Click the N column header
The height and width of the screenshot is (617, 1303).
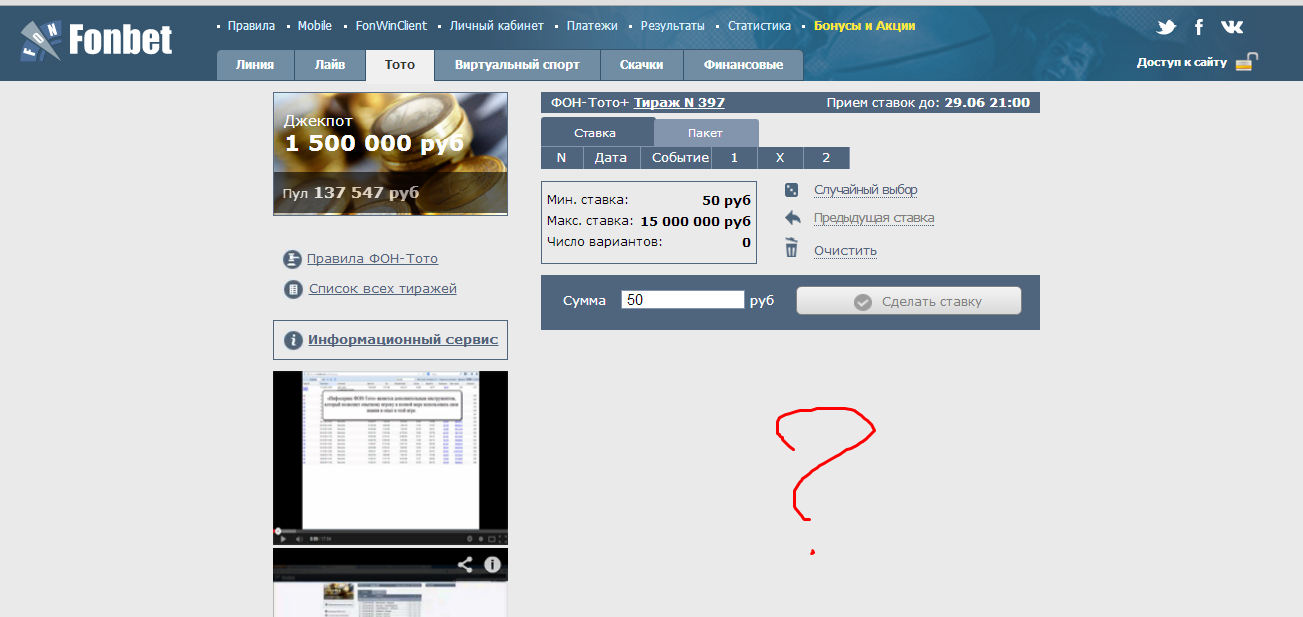click(561, 158)
